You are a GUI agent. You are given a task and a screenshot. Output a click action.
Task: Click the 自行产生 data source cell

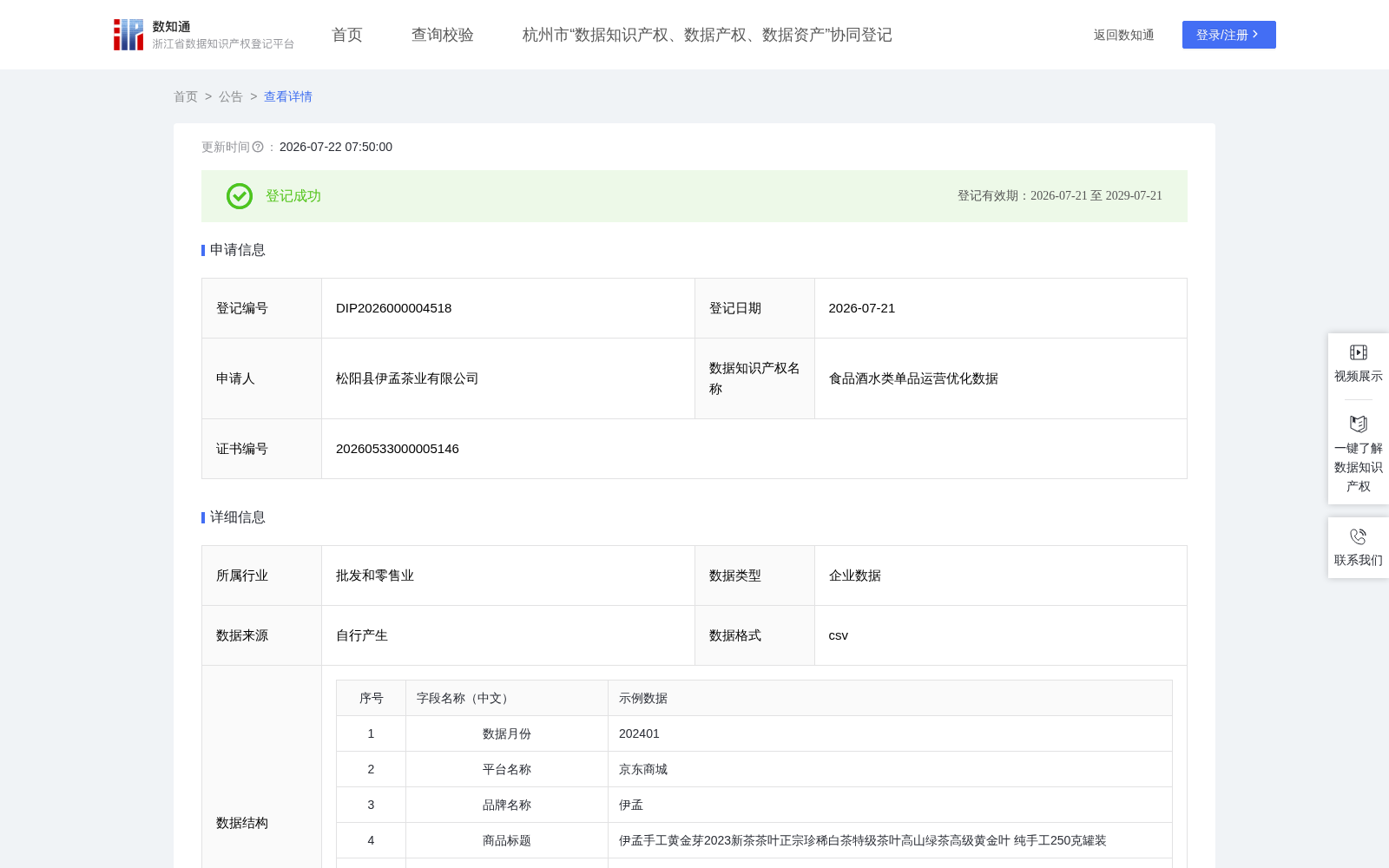click(x=508, y=635)
